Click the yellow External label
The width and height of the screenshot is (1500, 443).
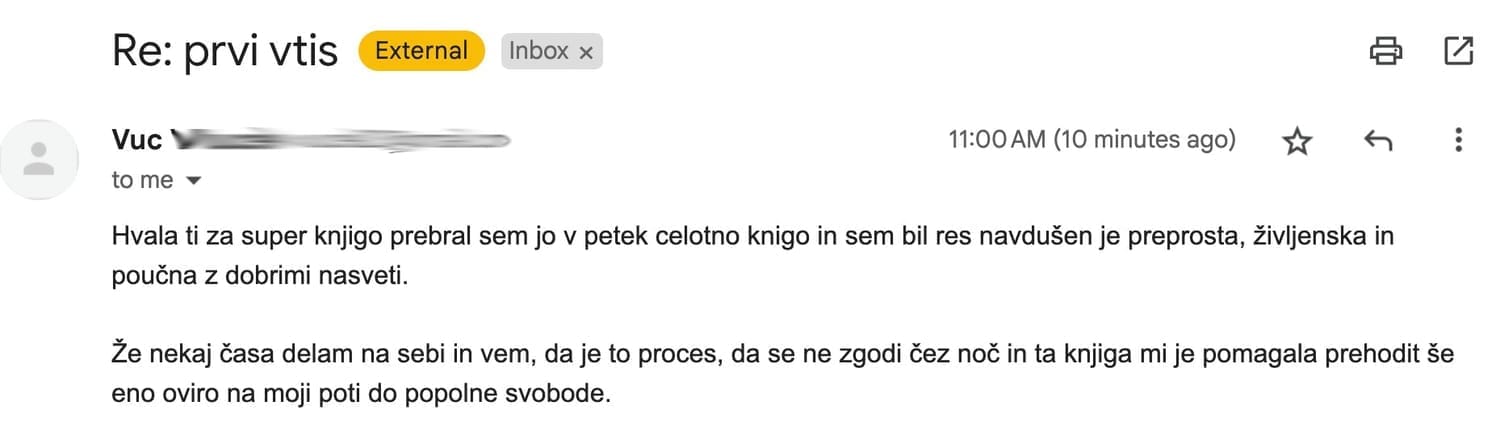click(x=421, y=51)
